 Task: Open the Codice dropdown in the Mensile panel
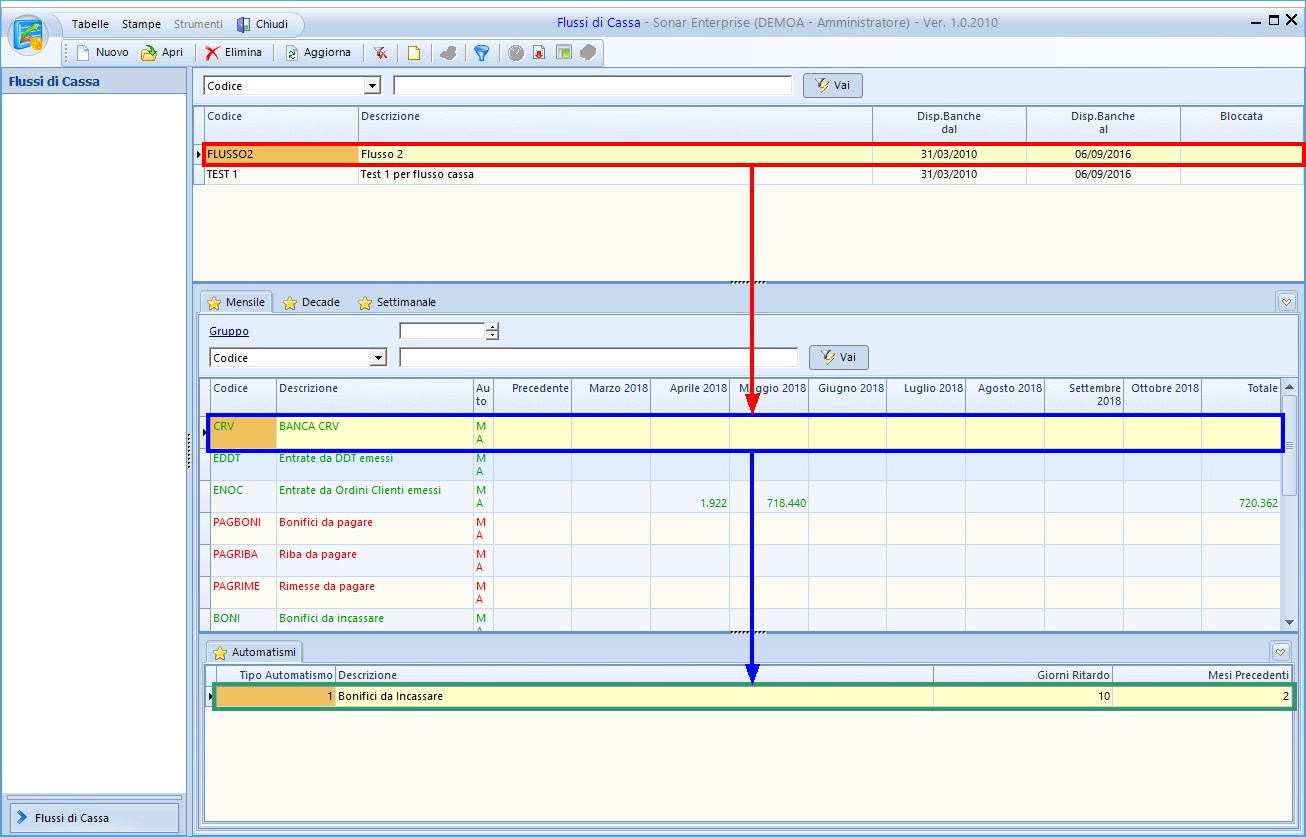[x=378, y=358]
